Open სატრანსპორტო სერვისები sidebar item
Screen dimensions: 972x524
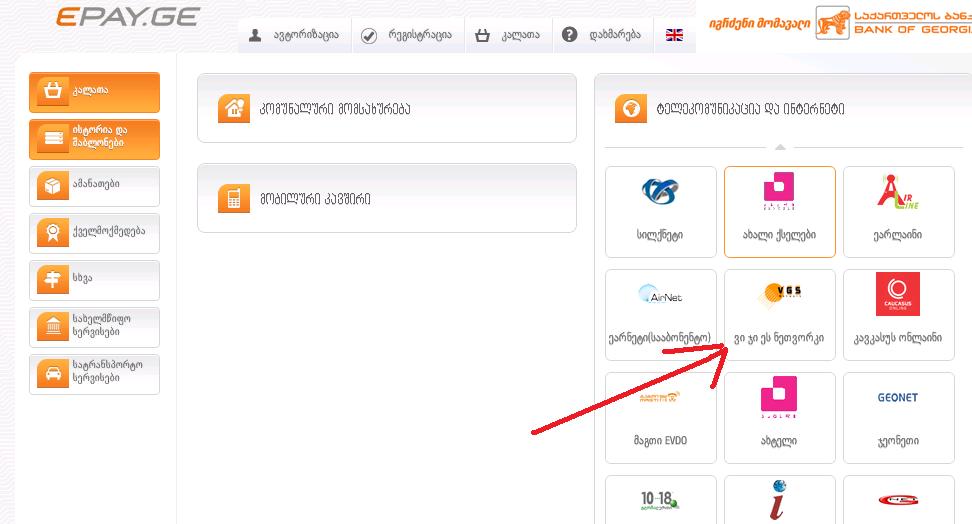click(94, 374)
